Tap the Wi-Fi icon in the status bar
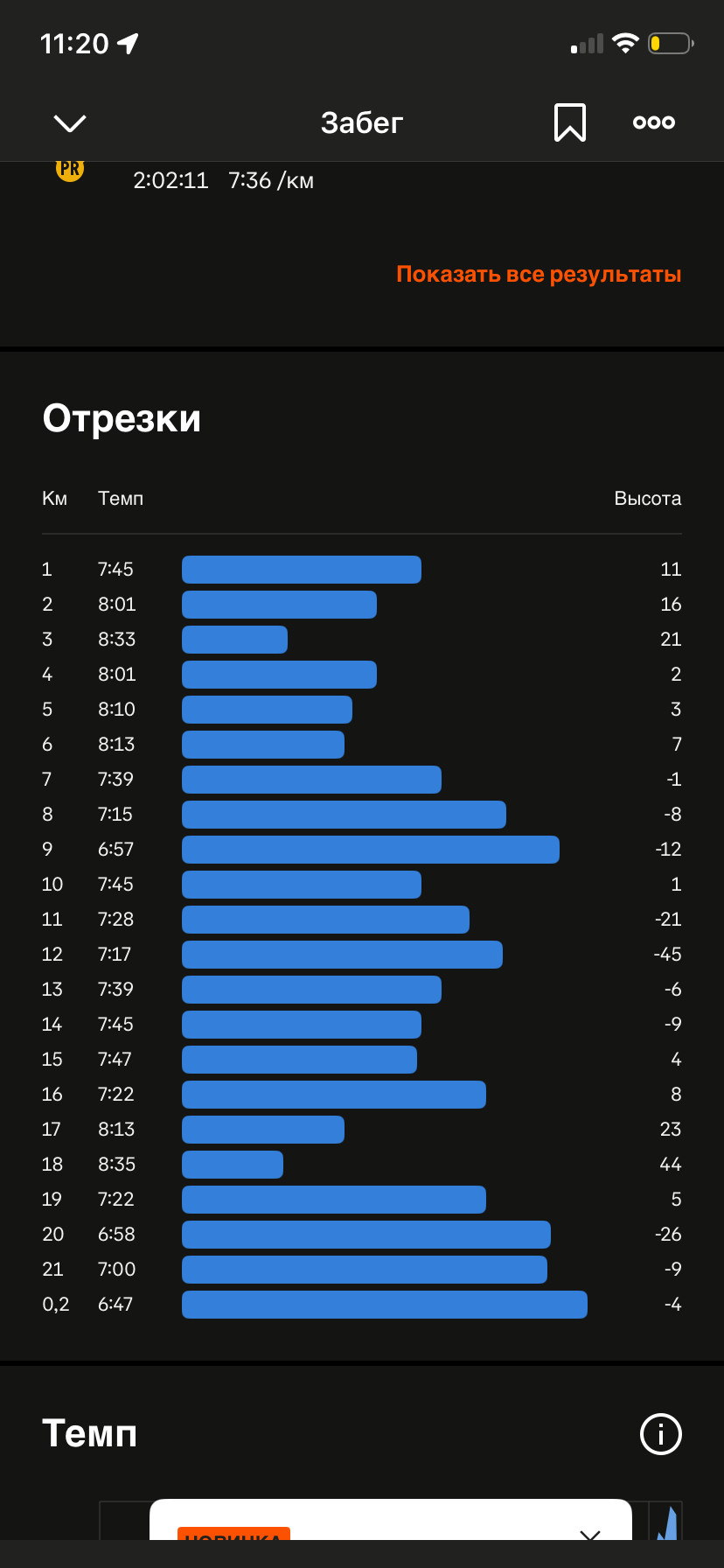724x1568 pixels. coord(625,43)
